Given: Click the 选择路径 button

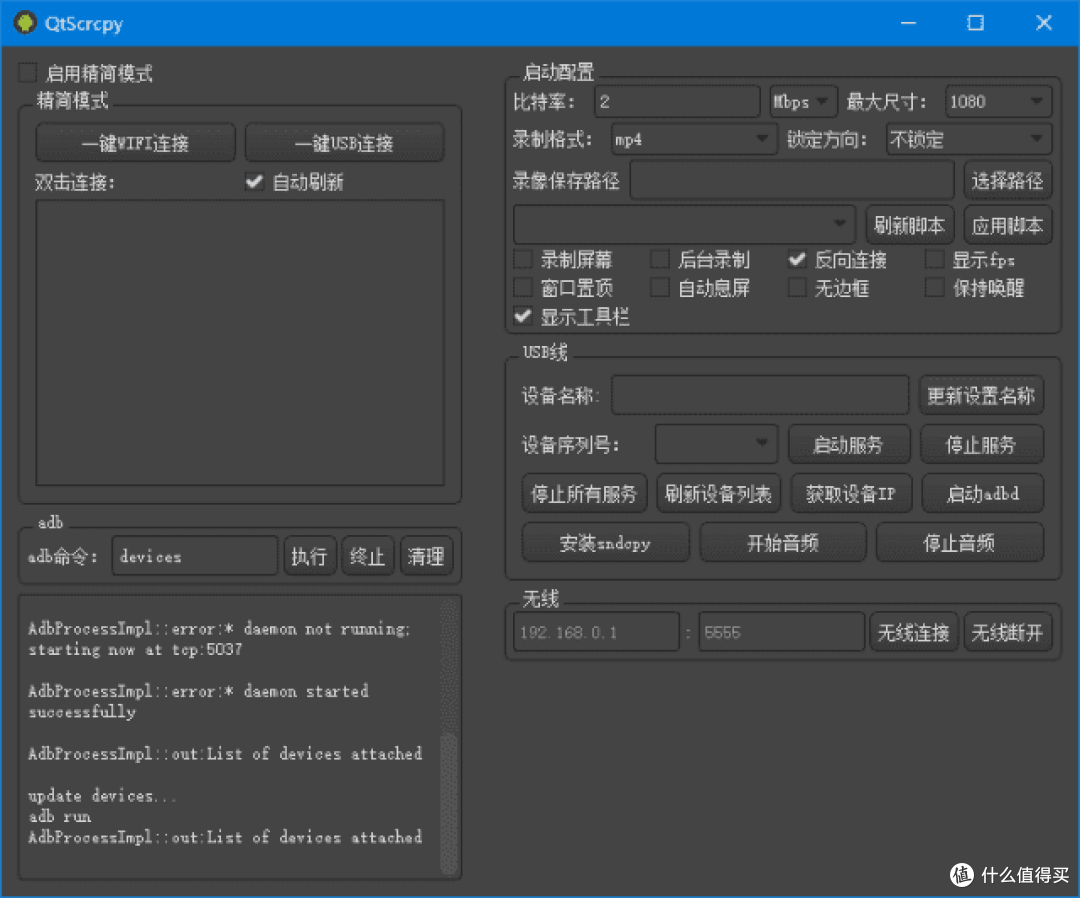Looking at the screenshot, I should click(1008, 181).
